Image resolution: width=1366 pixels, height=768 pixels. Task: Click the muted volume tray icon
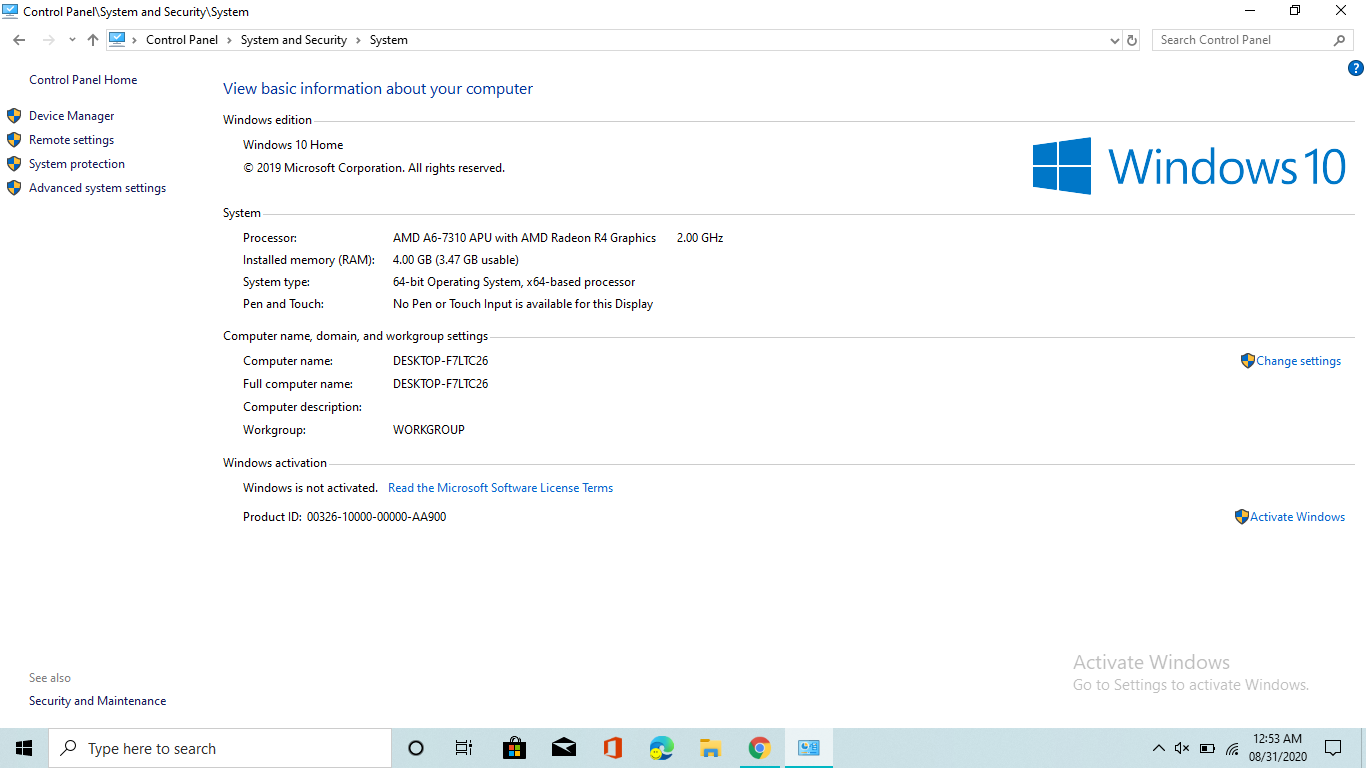pyautogui.click(x=1182, y=748)
